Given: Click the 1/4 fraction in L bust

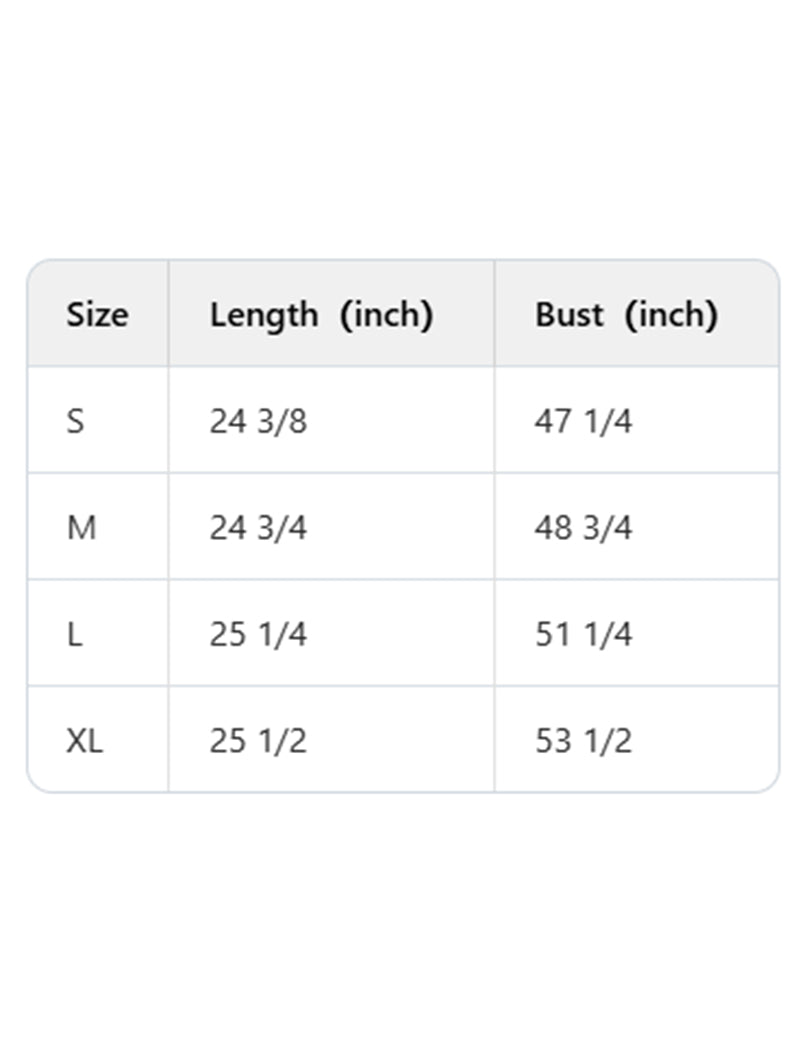Looking at the screenshot, I should tap(607, 635).
